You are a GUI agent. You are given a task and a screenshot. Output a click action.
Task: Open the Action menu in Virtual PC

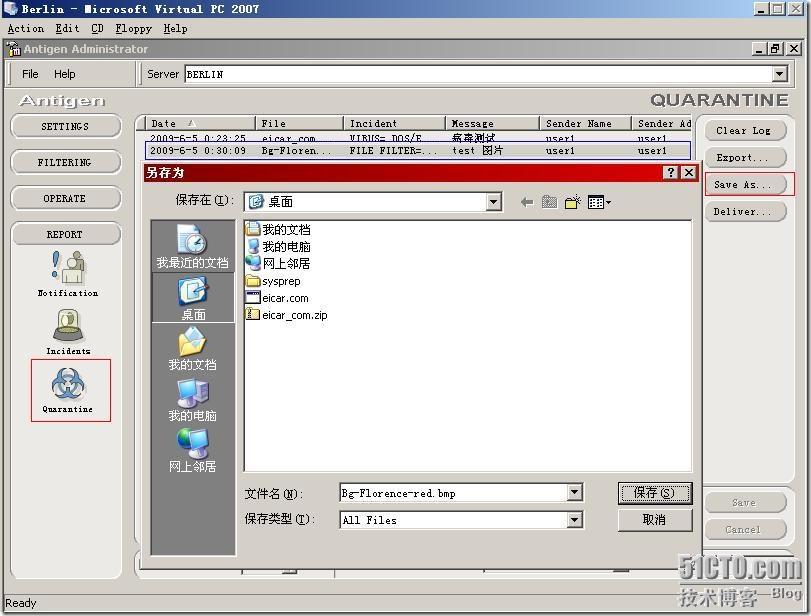[25, 29]
